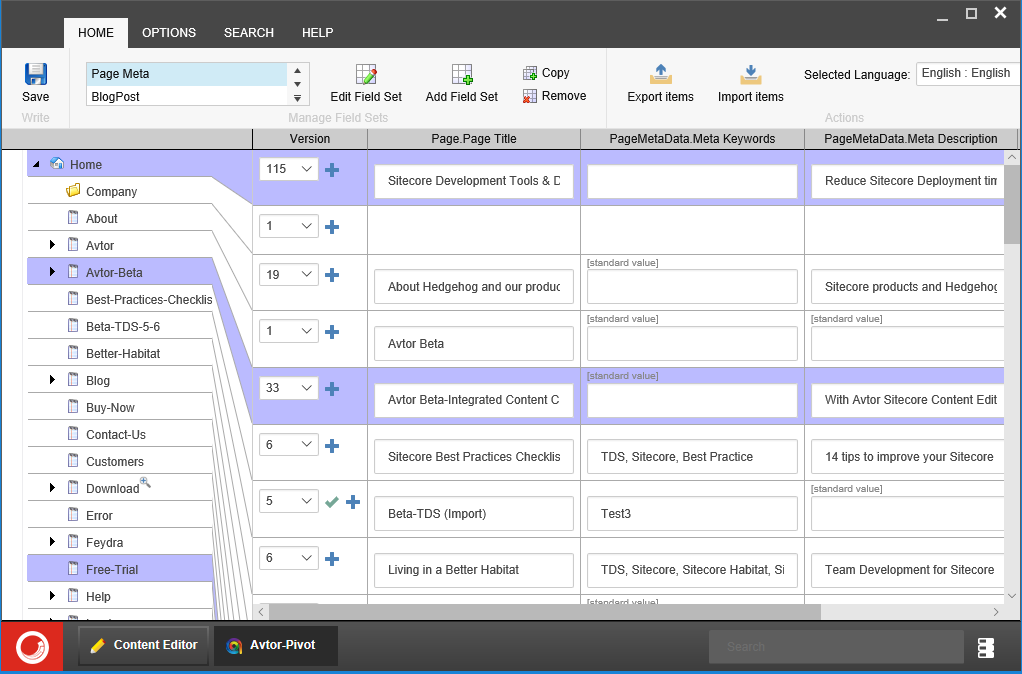Click the page icon beside Free-Trial

(x=74, y=568)
